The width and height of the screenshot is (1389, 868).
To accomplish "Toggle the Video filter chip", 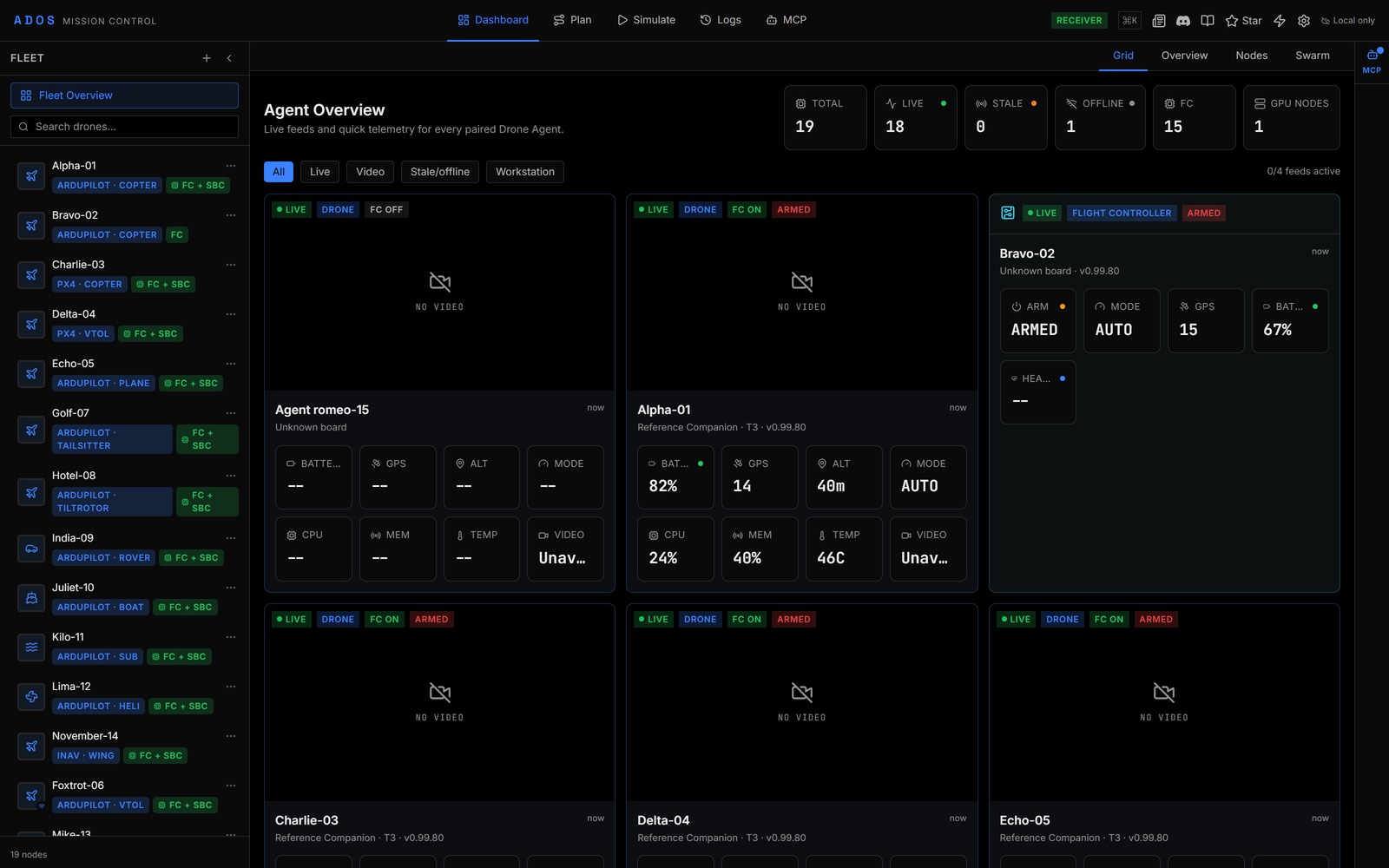I will 370,172.
